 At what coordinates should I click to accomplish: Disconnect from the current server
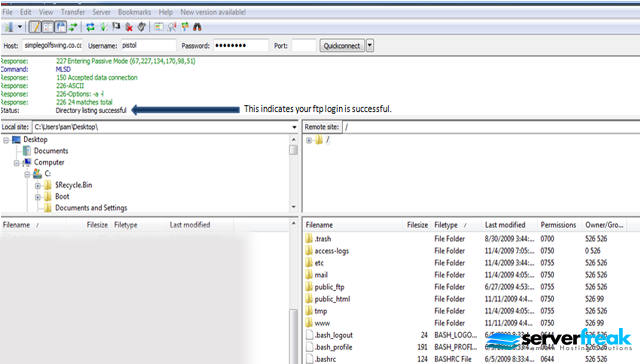tap(129, 27)
